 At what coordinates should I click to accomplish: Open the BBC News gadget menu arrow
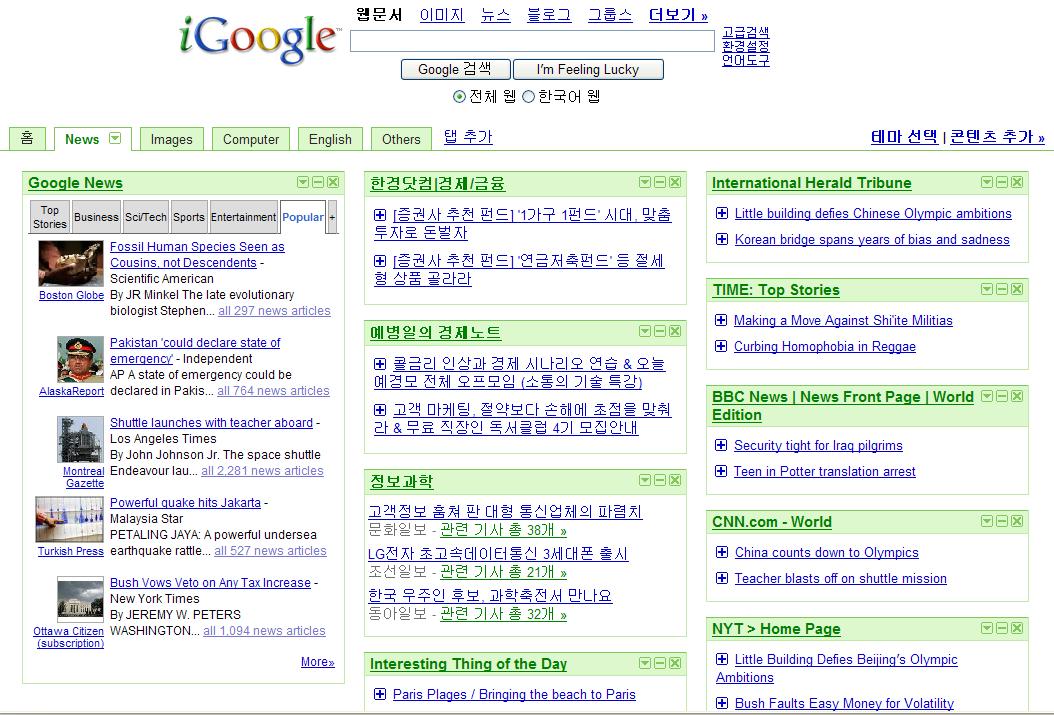987,396
